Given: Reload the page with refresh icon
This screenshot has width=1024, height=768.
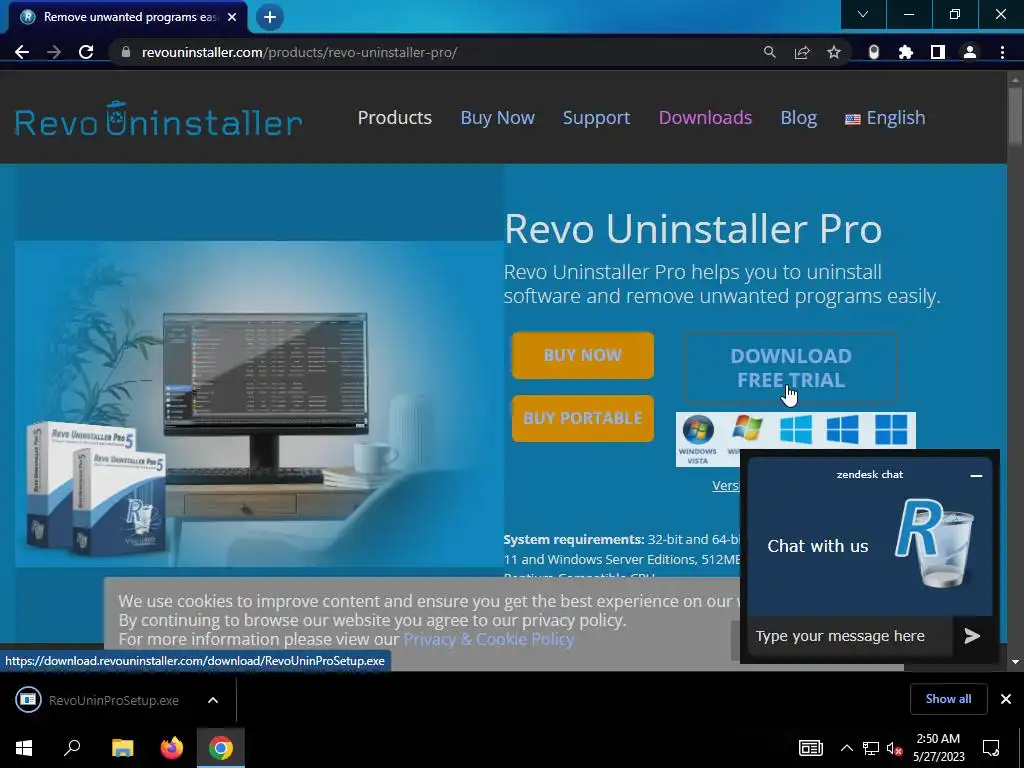Looking at the screenshot, I should (86, 52).
